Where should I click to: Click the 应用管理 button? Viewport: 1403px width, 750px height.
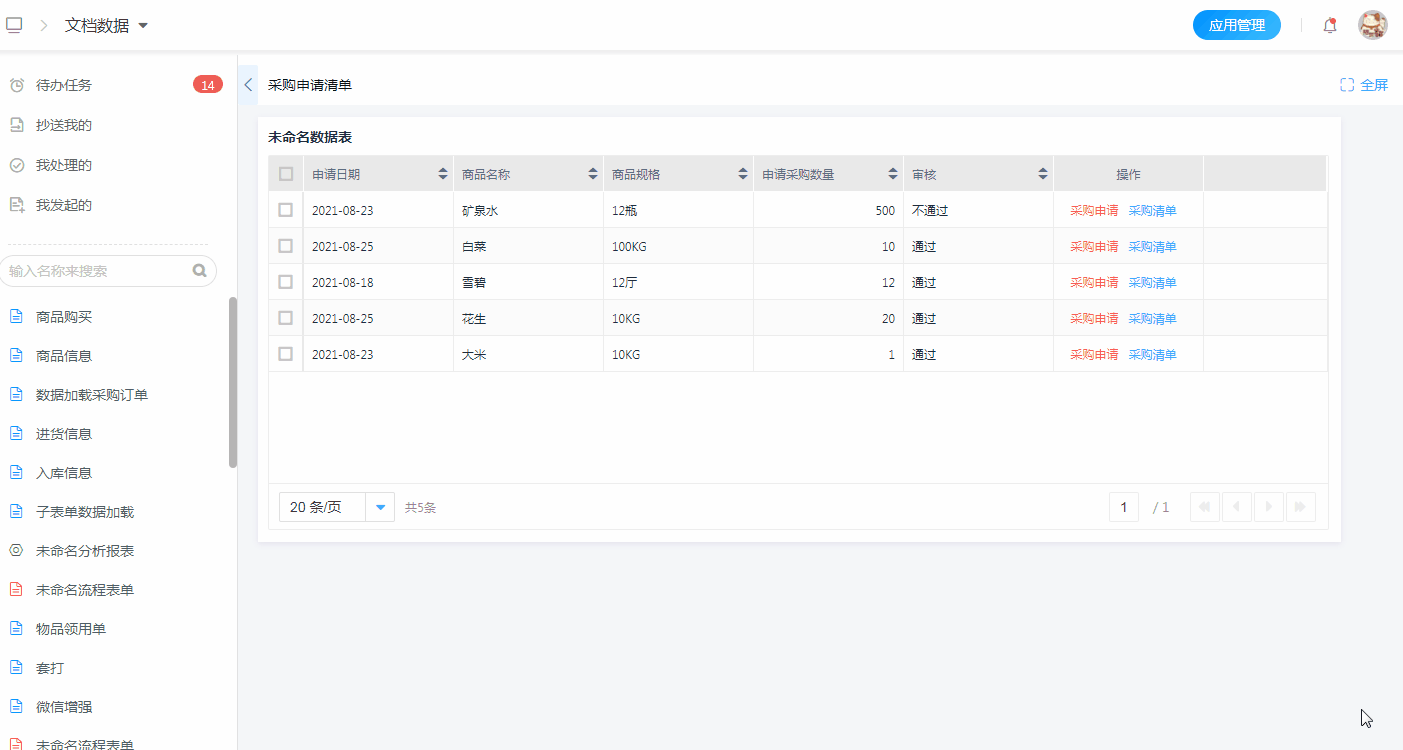click(x=1236, y=25)
